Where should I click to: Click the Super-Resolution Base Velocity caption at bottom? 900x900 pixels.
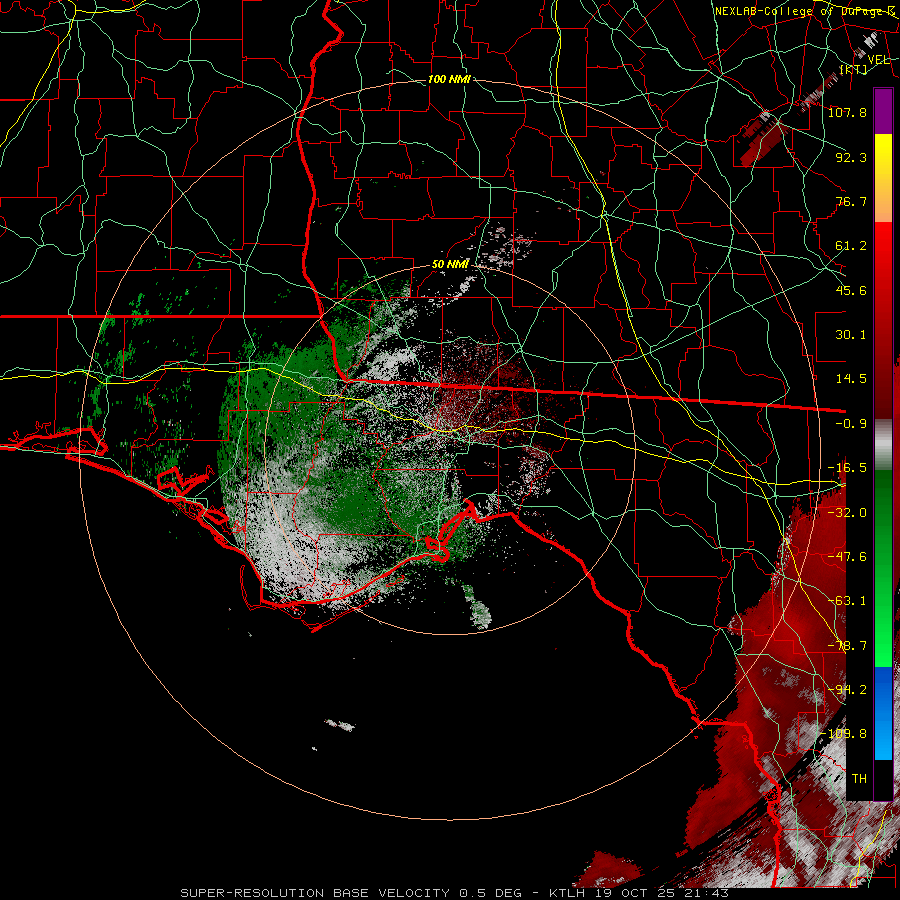[455, 893]
